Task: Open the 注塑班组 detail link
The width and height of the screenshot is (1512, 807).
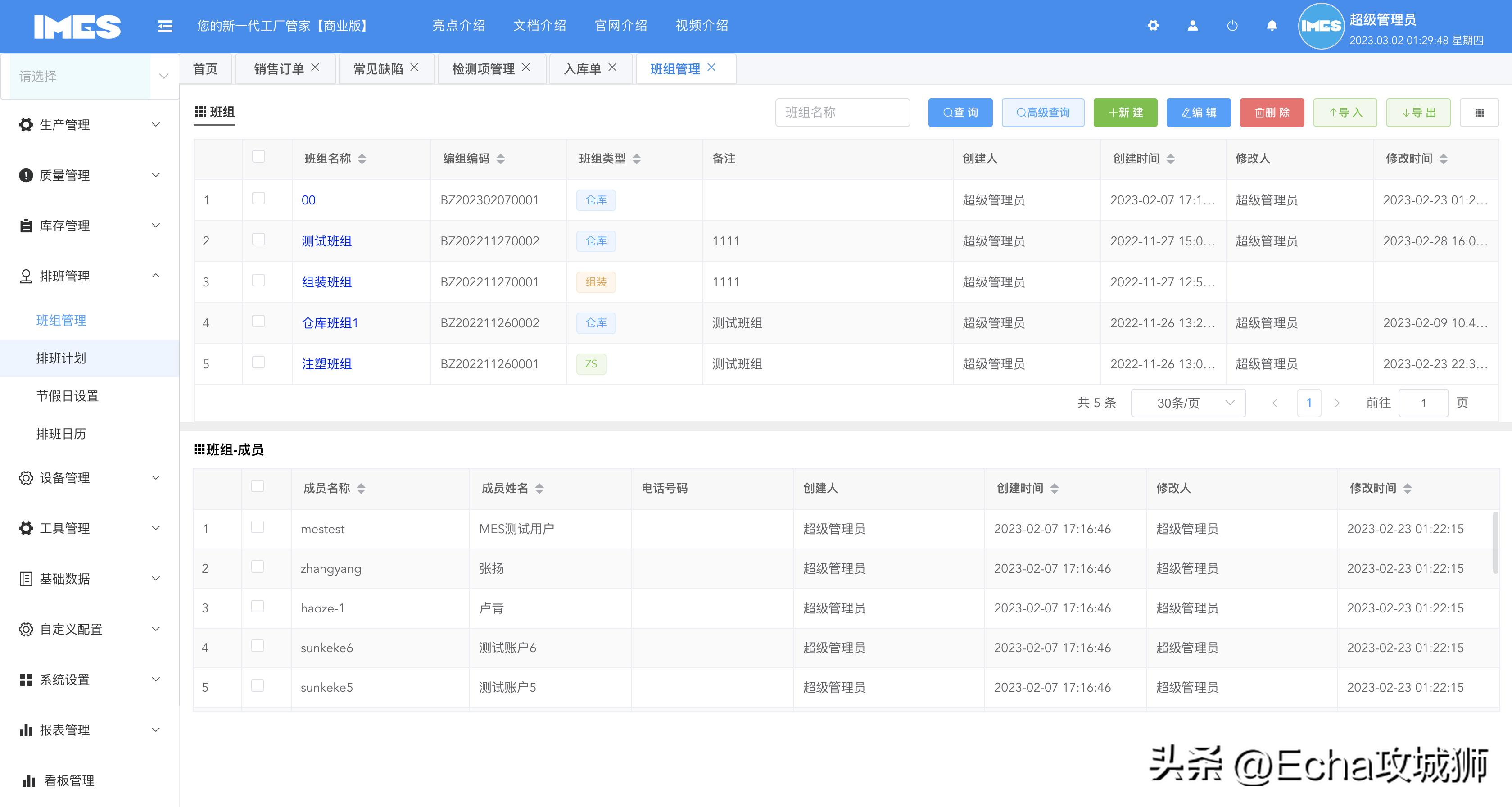Action: (x=327, y=364)
